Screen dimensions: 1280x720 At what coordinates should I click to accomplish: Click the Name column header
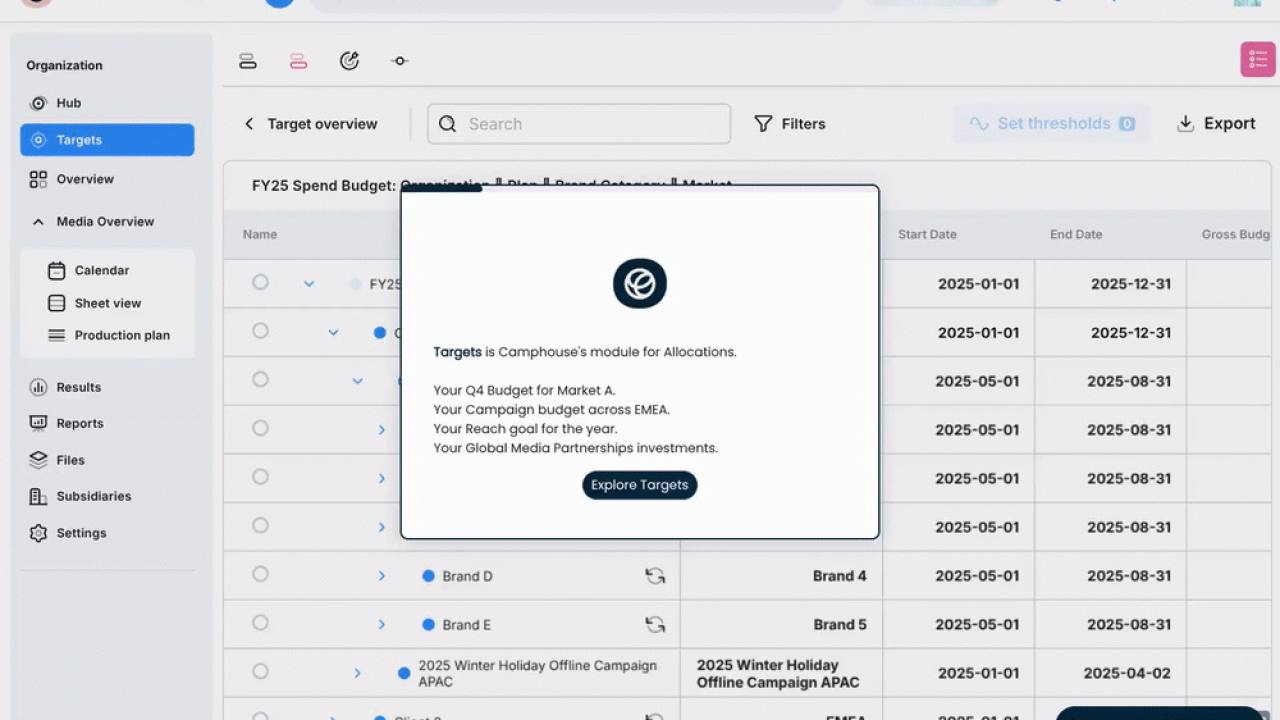tap(260, 235)
